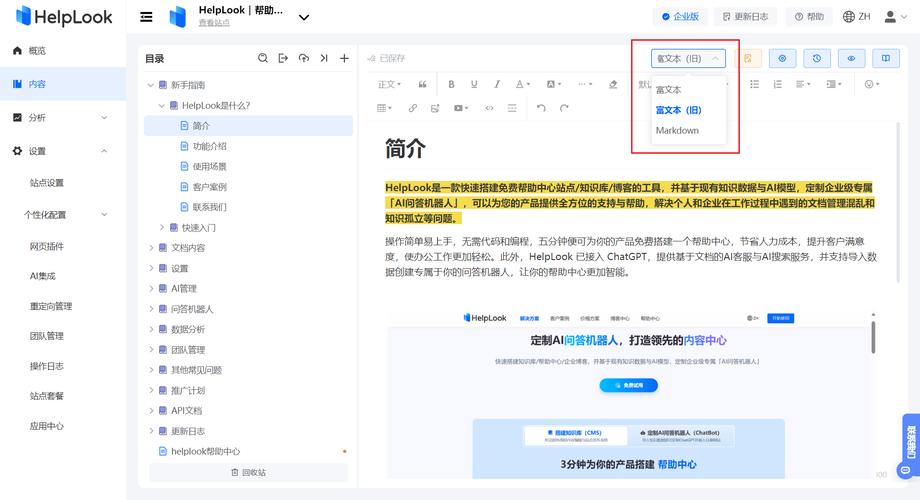The height and width of the screenshot is (500, 920).
Task: Add a new item with the plus icon
Action: [344, 58]
